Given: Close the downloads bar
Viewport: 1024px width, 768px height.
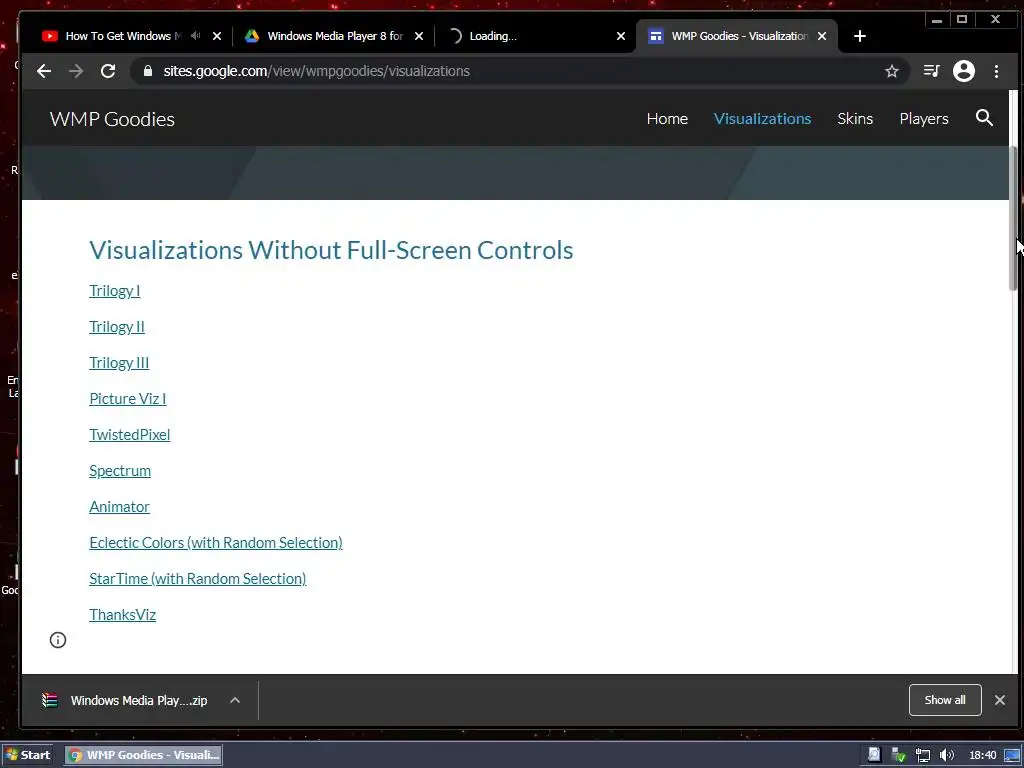Looking at the screenshot, I should [999, 700].
